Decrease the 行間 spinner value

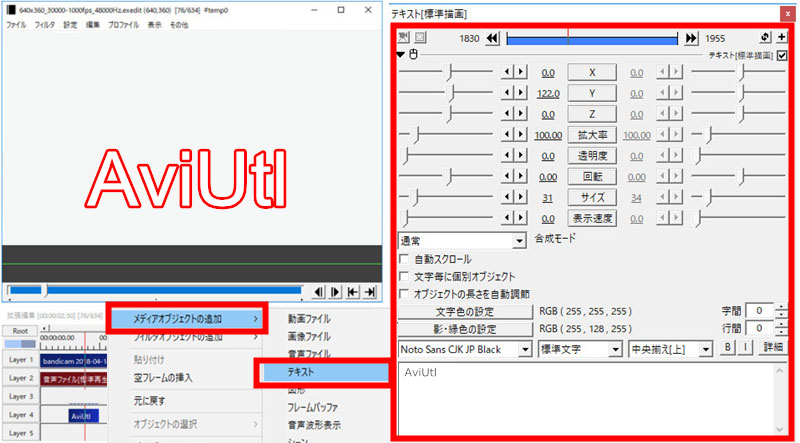[781, 331]
